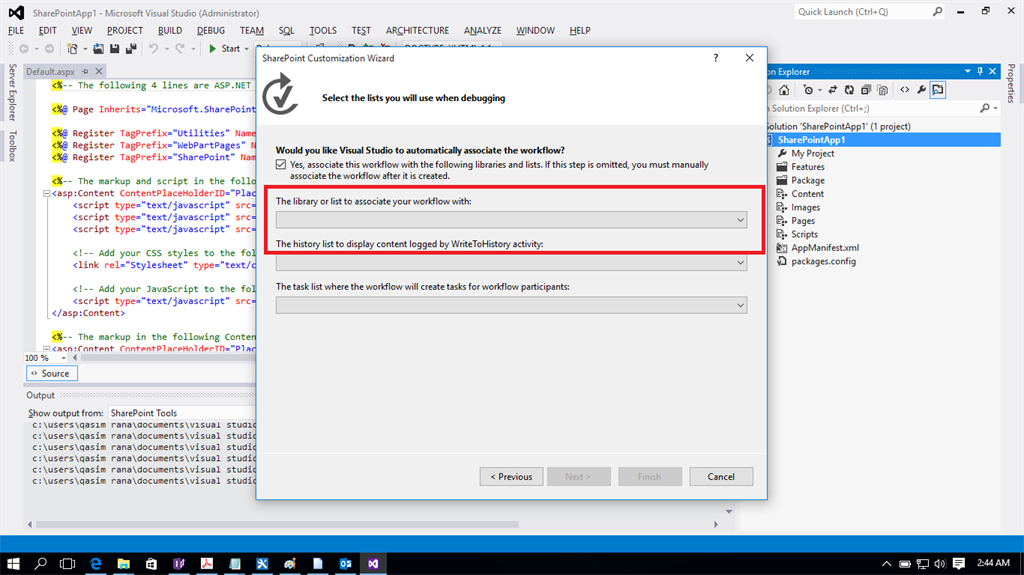This screenshot has width=1024, height=575.
Task: Click the Redo toolbar icon
Action: (180, 48)
